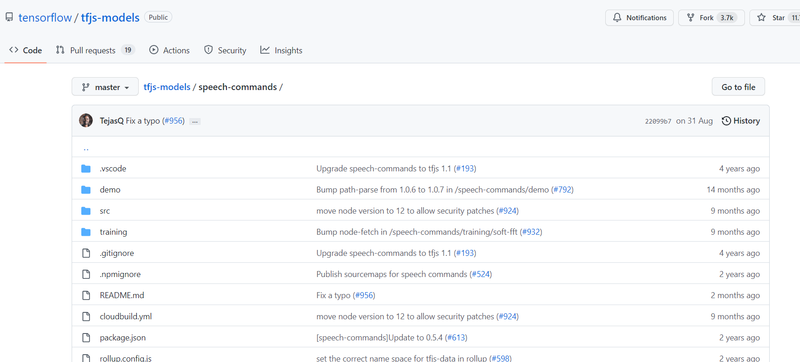Open the tfjs-models repository title link
The image size is (800, 362).
point(110,18)
